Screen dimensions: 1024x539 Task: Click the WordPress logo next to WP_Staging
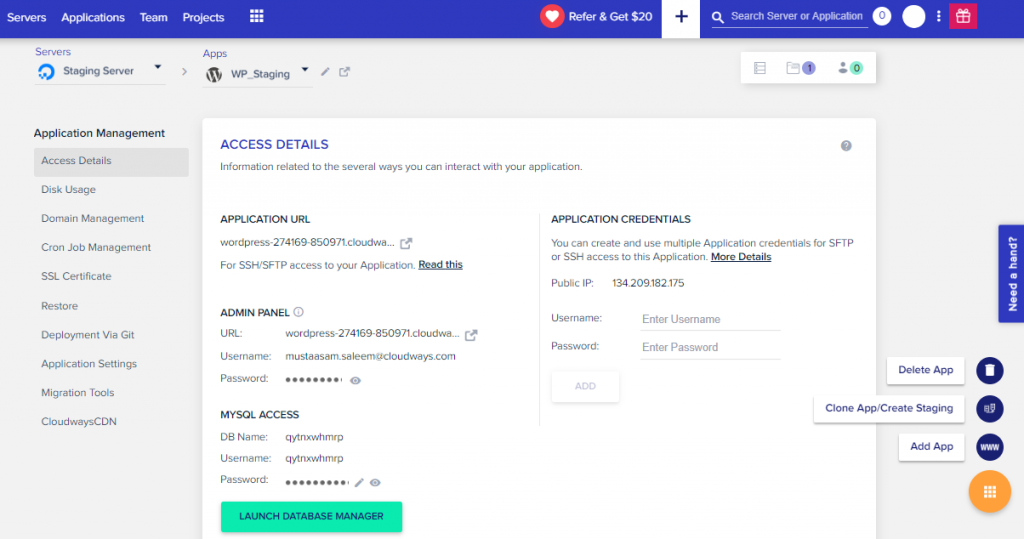pos(214,74)
